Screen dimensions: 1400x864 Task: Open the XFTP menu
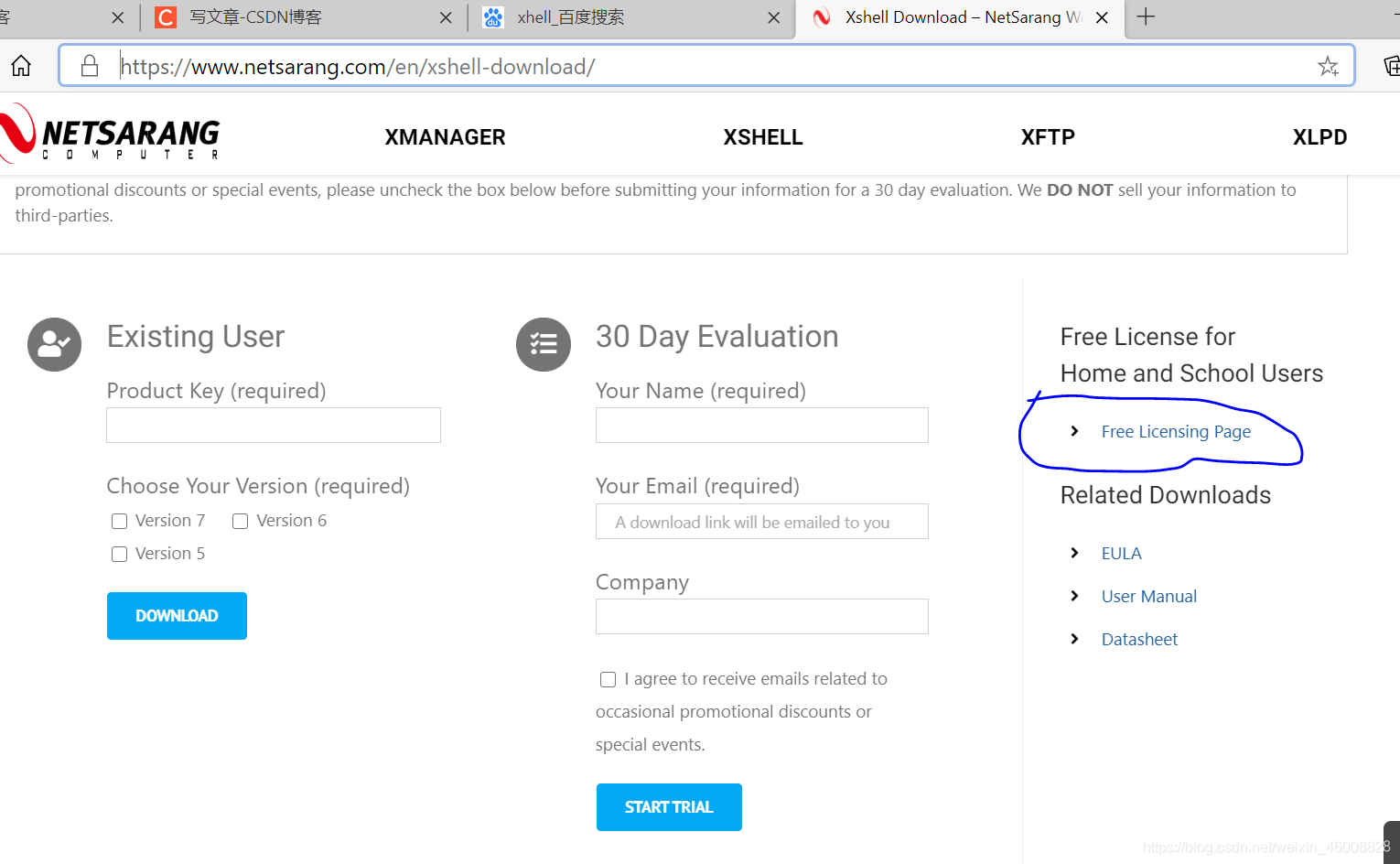click(1048, 137)
